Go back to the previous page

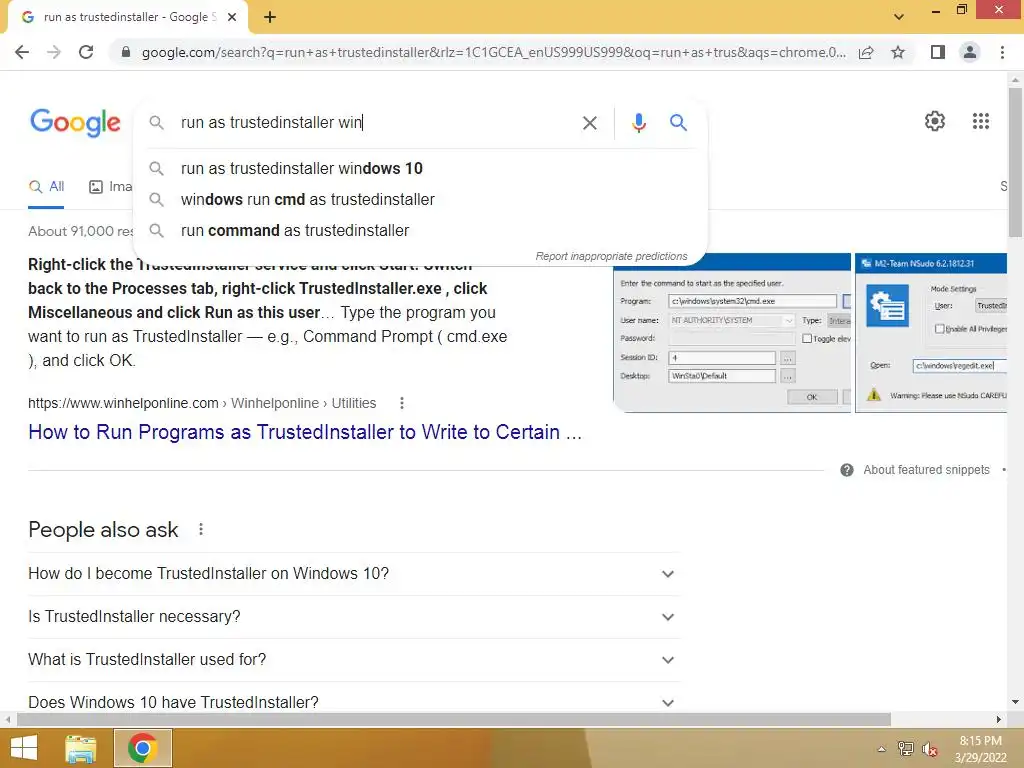tap(22, 52)
